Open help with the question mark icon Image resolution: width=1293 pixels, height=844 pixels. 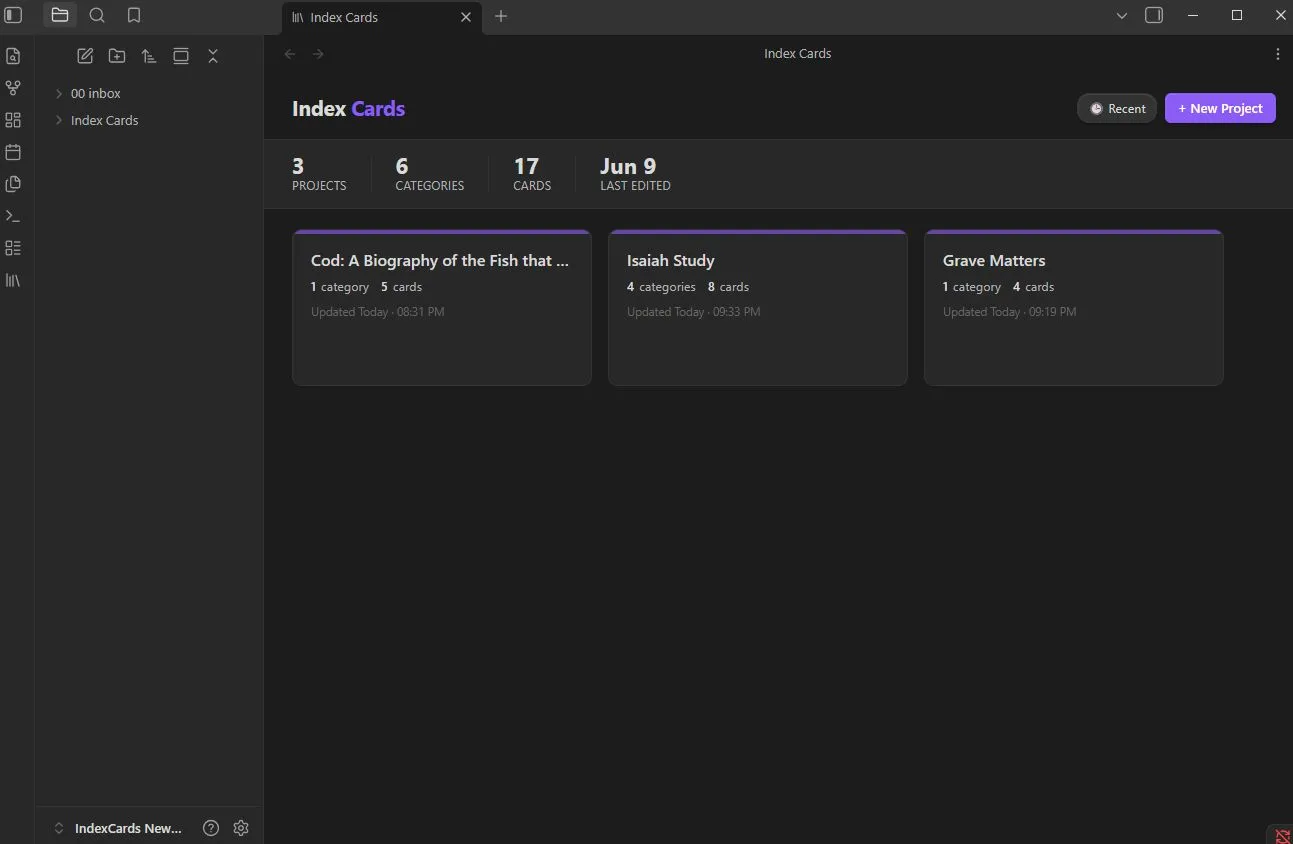click(x=211, y=828)
